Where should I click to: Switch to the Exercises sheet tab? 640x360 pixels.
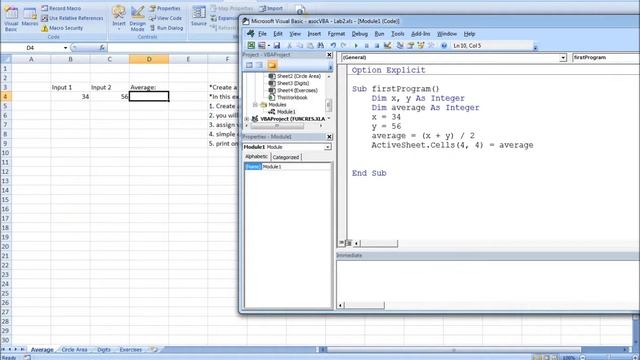point(131,350)
